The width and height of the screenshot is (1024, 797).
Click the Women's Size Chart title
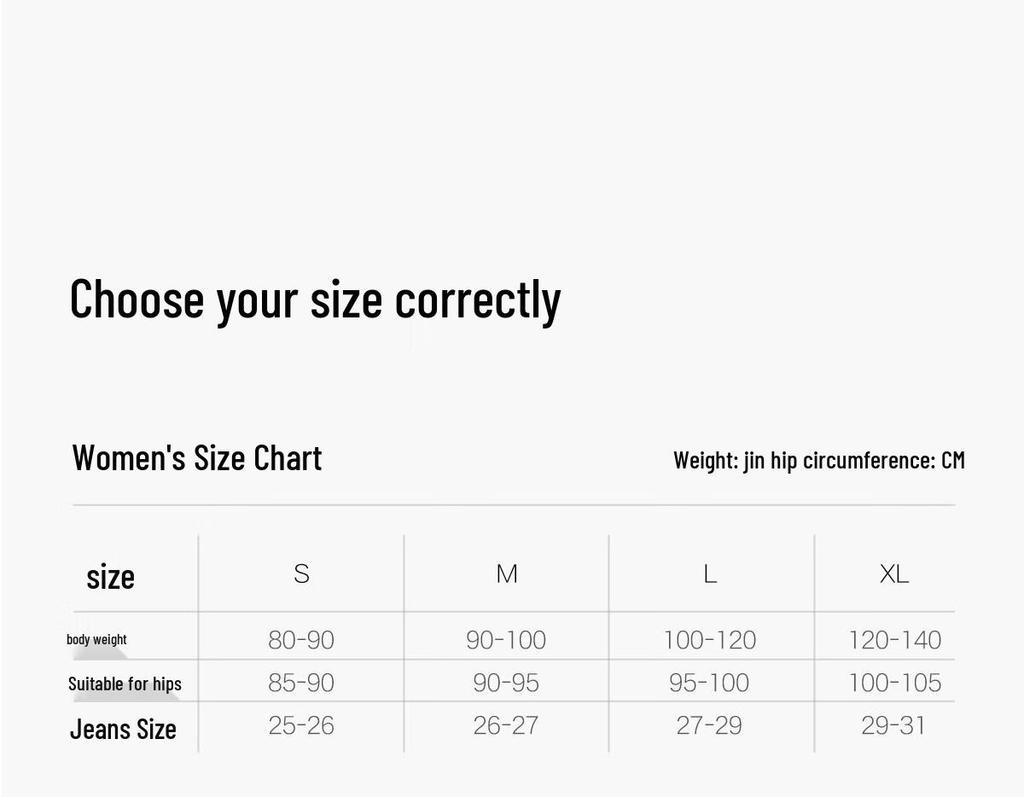(x=197, y=458)
